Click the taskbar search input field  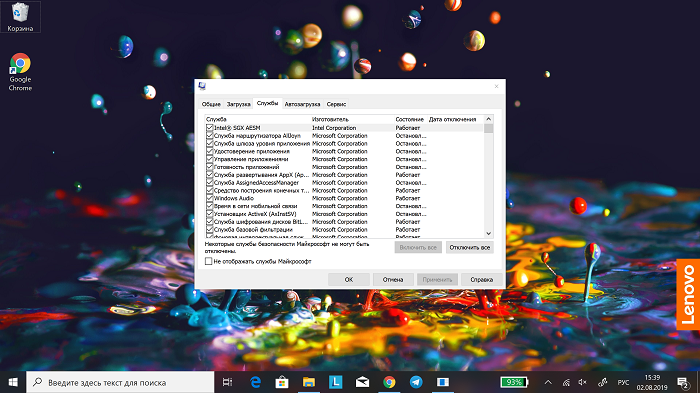click(x=121, y=382)
